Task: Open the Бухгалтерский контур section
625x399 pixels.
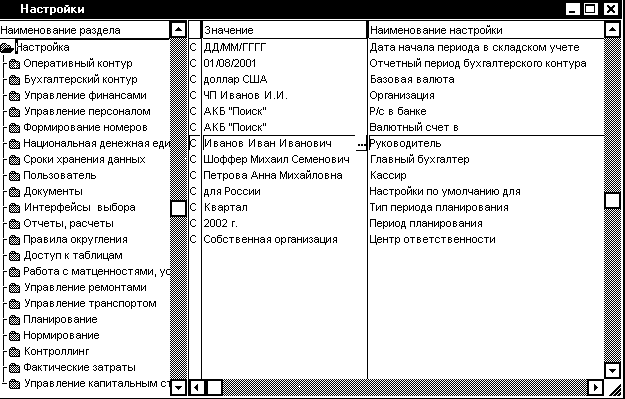Action: coord(81,79)
